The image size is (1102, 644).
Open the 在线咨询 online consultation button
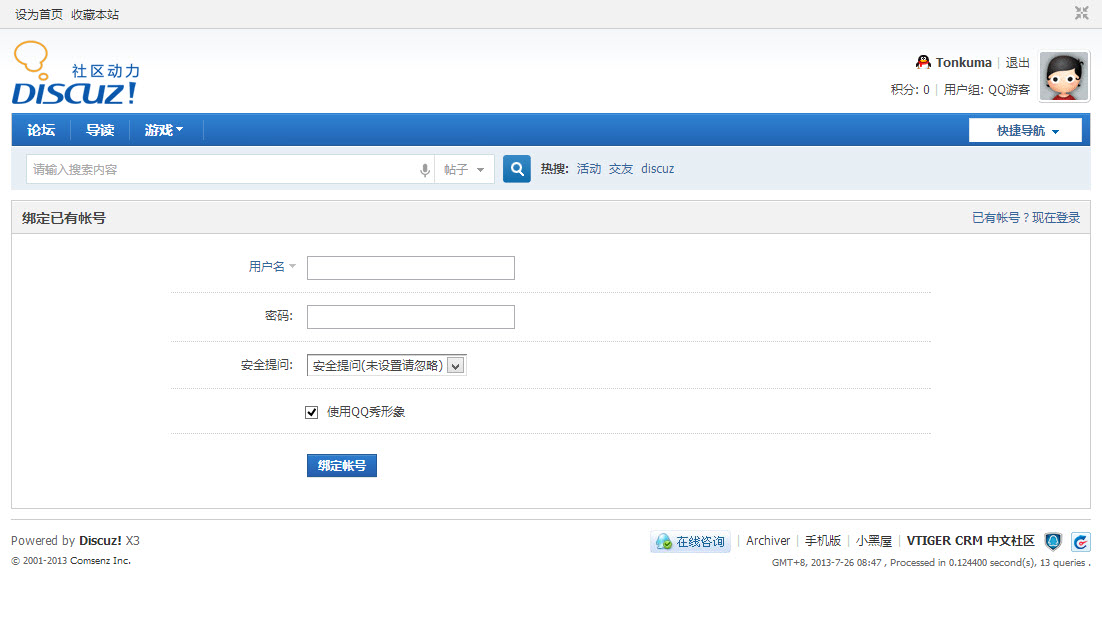click(x=690, y=541)
